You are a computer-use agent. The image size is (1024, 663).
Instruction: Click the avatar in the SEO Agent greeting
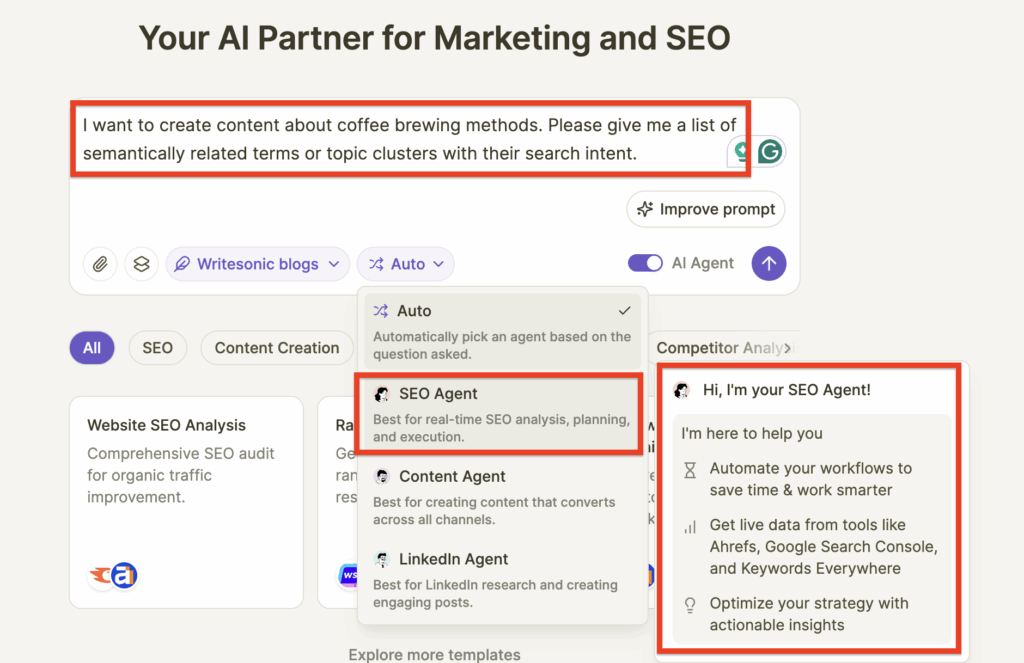click(x=682, y=390)
